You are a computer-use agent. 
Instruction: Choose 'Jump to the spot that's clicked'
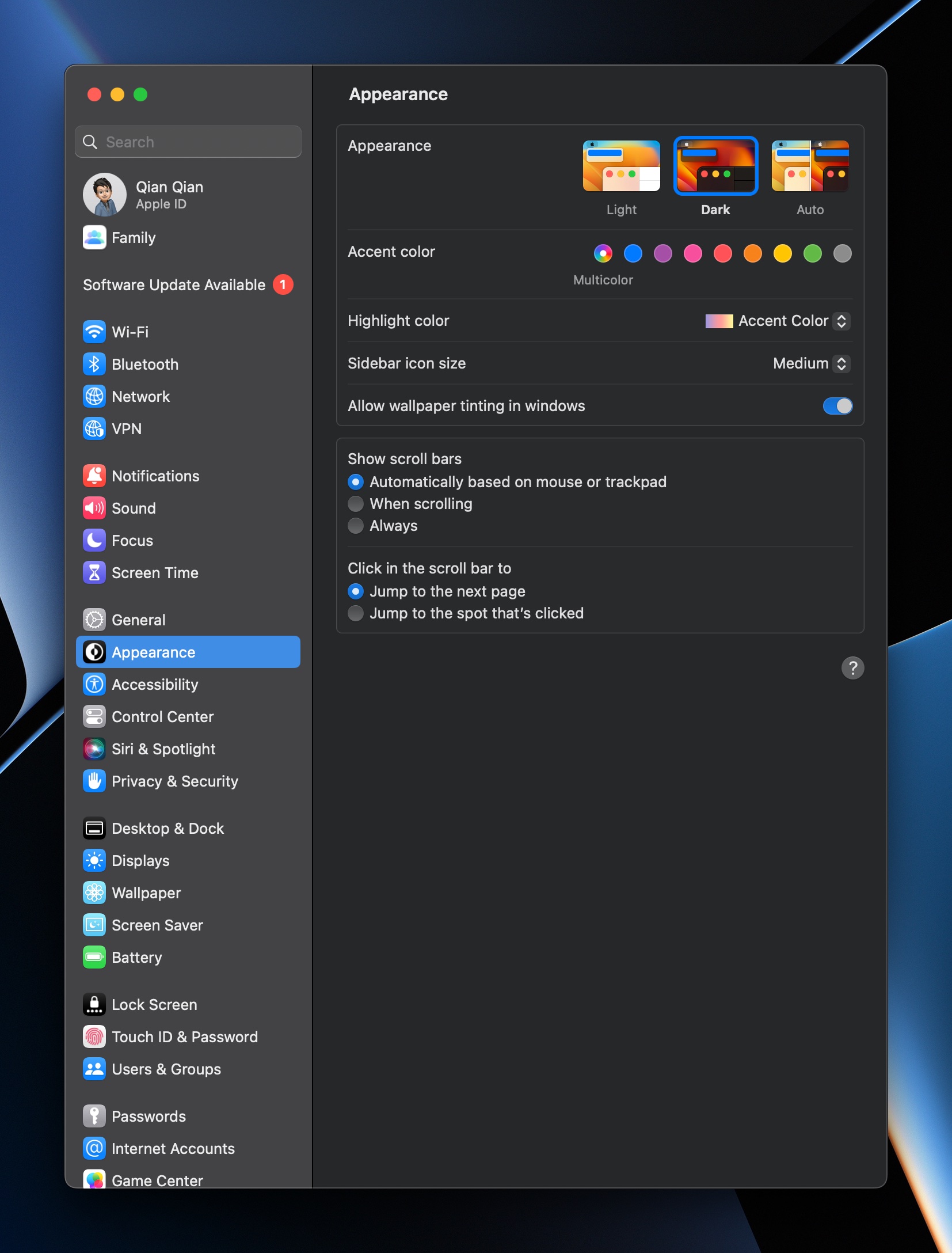[x=356, y=613]
